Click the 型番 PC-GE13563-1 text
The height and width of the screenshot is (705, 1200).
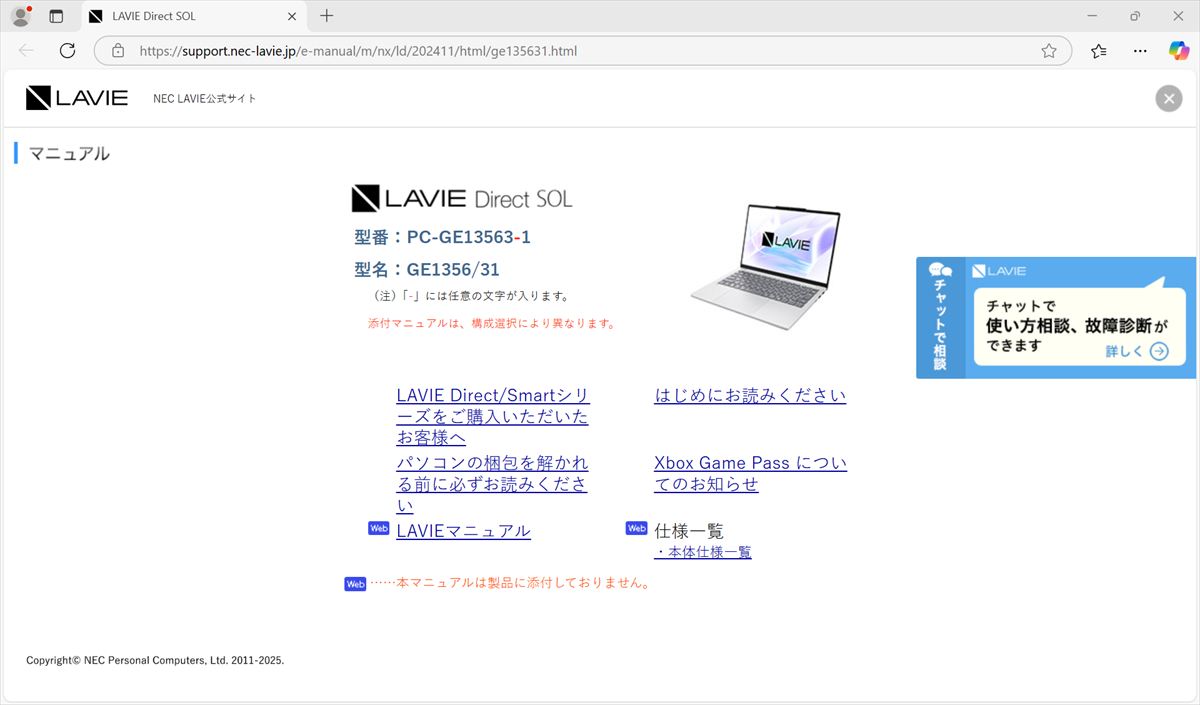pyautogui.click(x=442, y=237)
